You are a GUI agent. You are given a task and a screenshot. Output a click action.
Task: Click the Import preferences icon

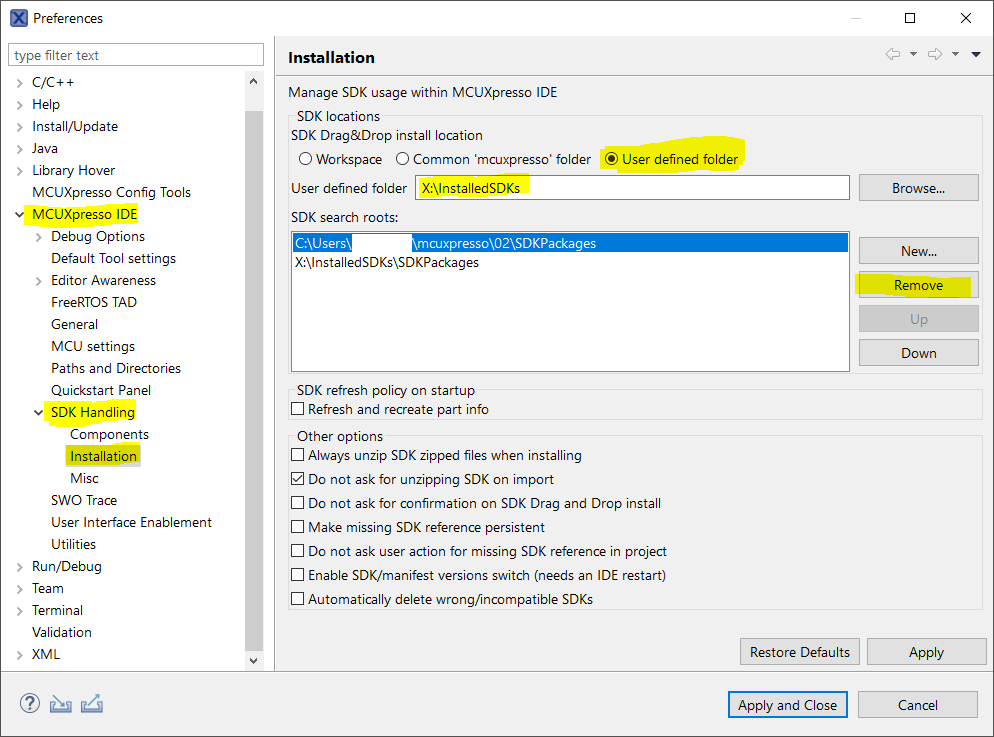tap(61, 703)
